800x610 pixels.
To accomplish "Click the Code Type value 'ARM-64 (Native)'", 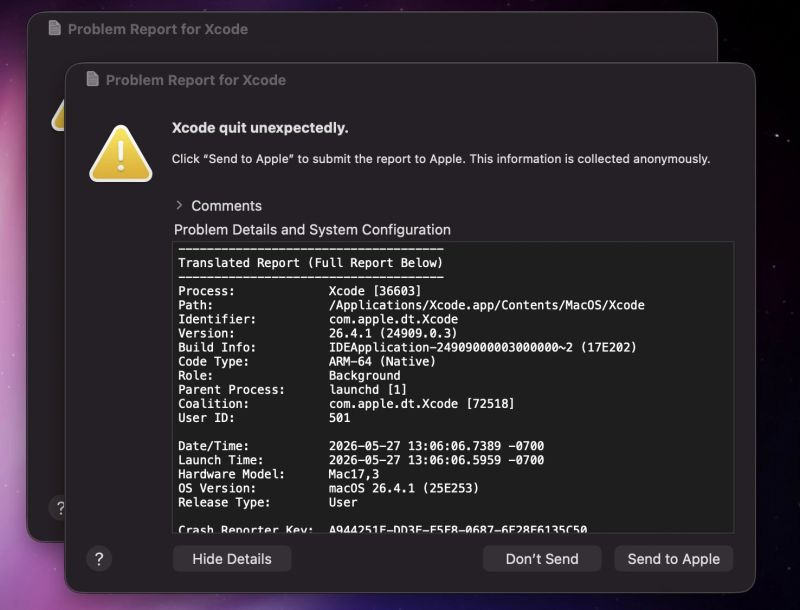I will (x=382, y=361).
